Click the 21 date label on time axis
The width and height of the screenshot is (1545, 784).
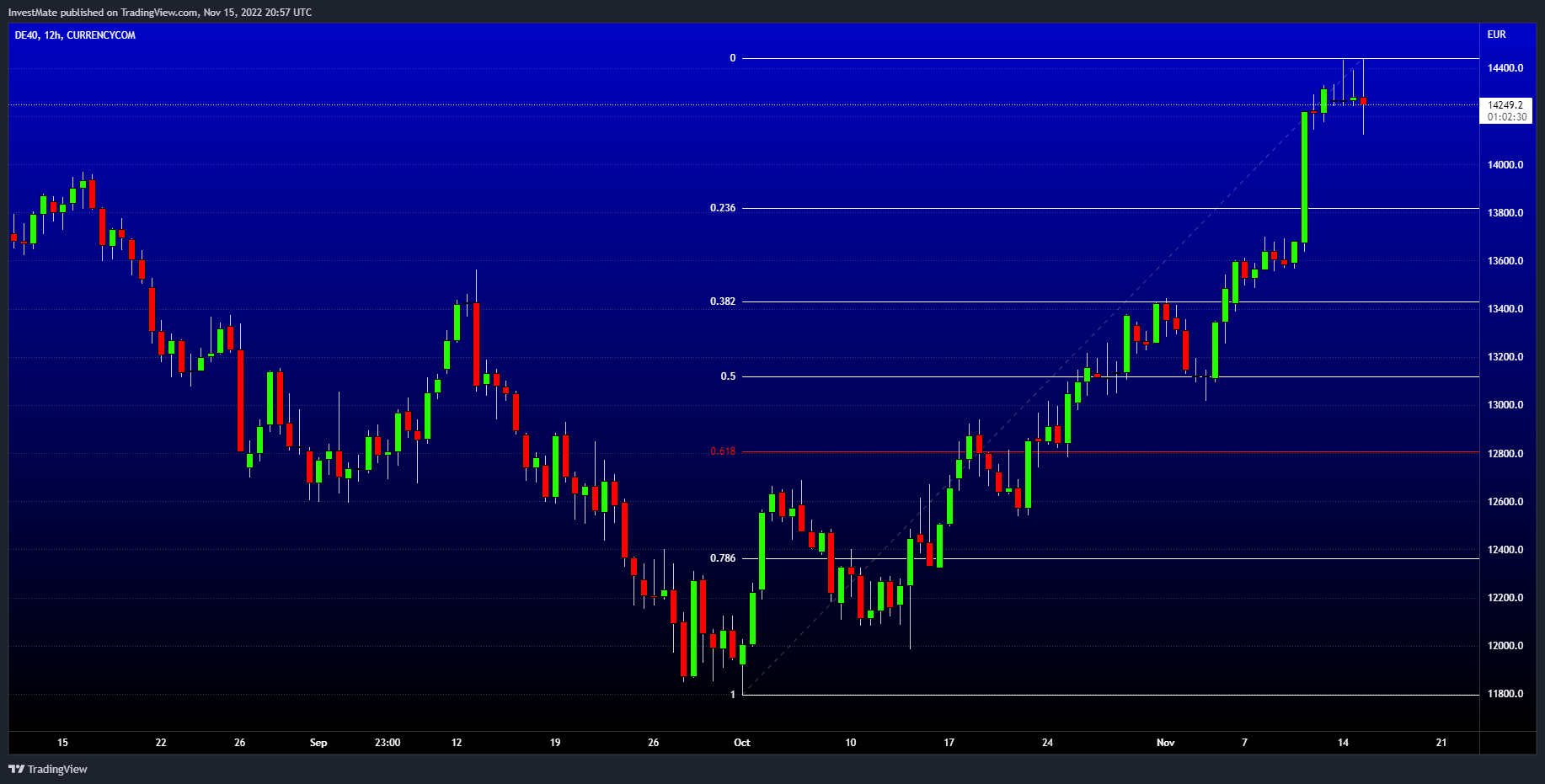pos(1441,743)
